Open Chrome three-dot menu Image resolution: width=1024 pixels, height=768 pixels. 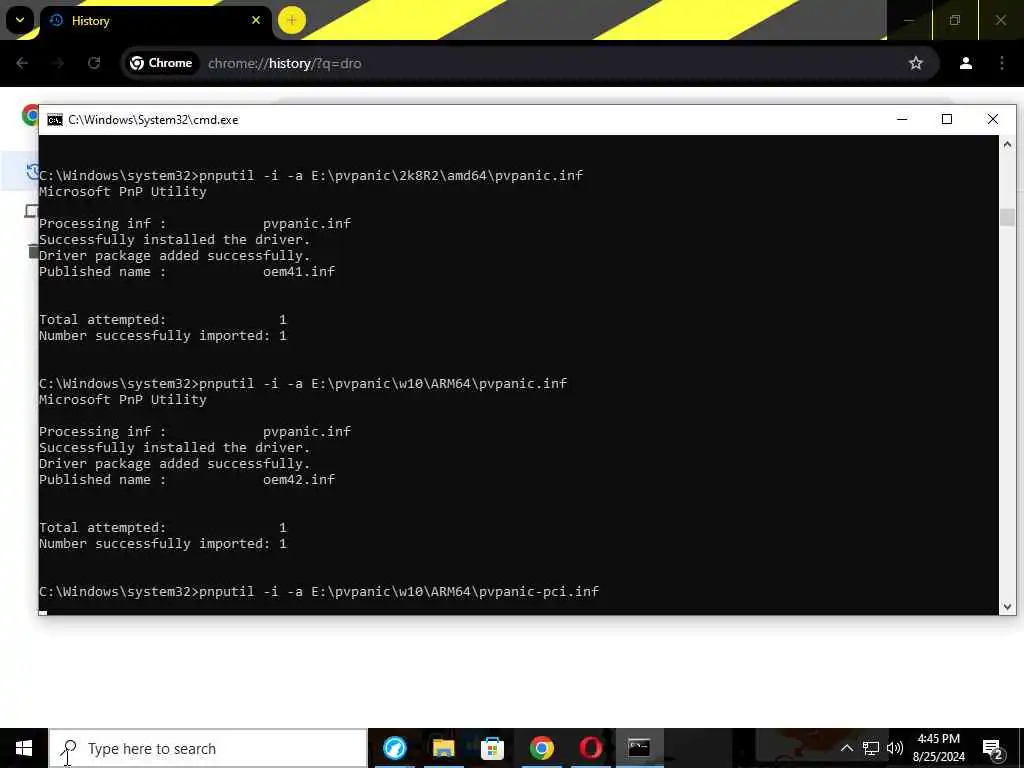1002,63
